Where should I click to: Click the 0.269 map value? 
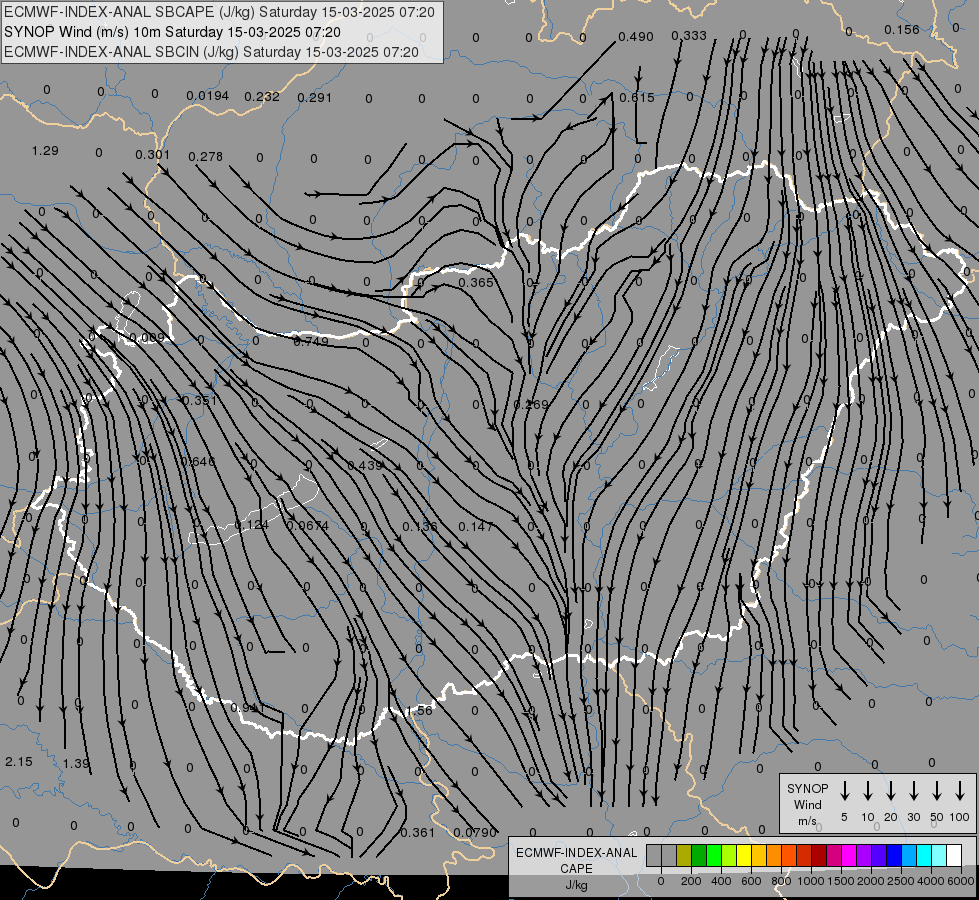coord(531,405)
